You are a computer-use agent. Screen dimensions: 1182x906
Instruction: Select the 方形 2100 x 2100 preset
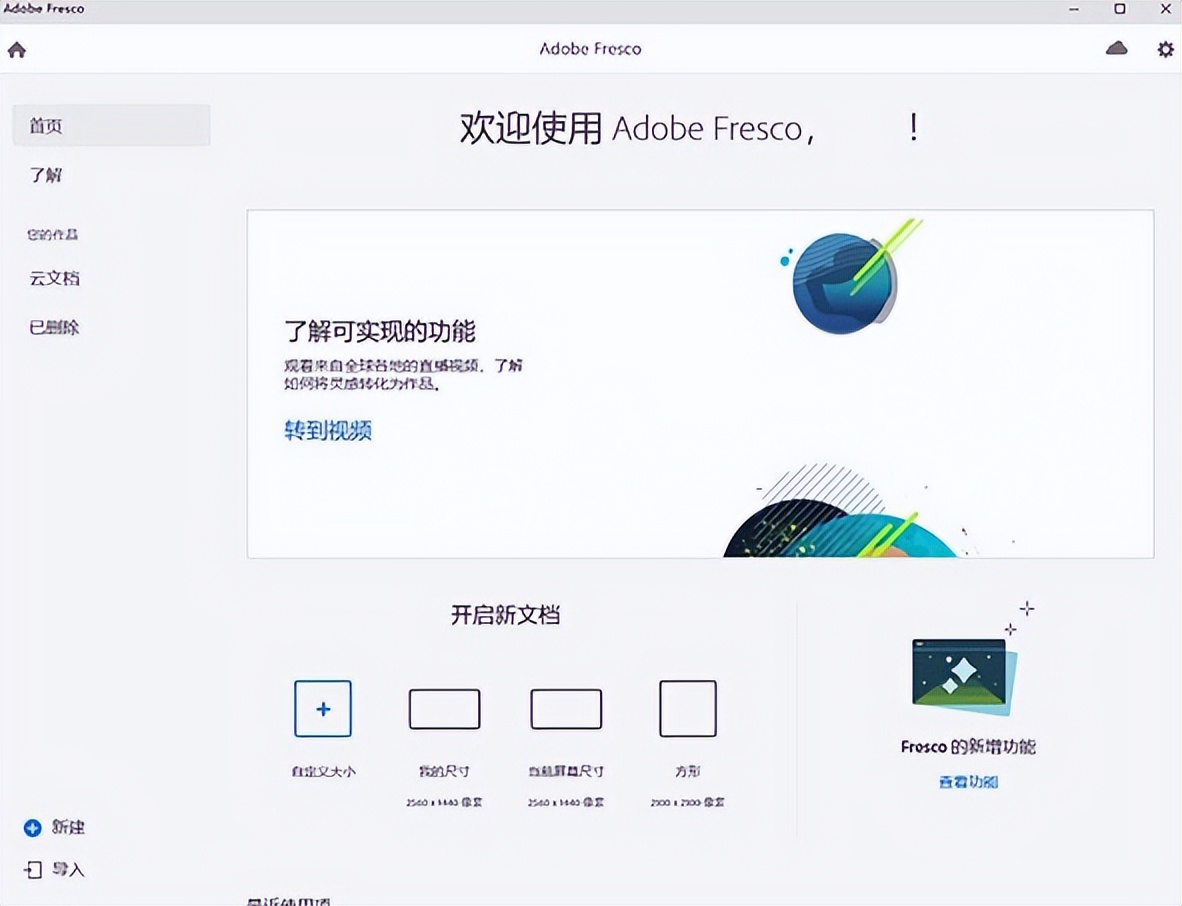687,708
